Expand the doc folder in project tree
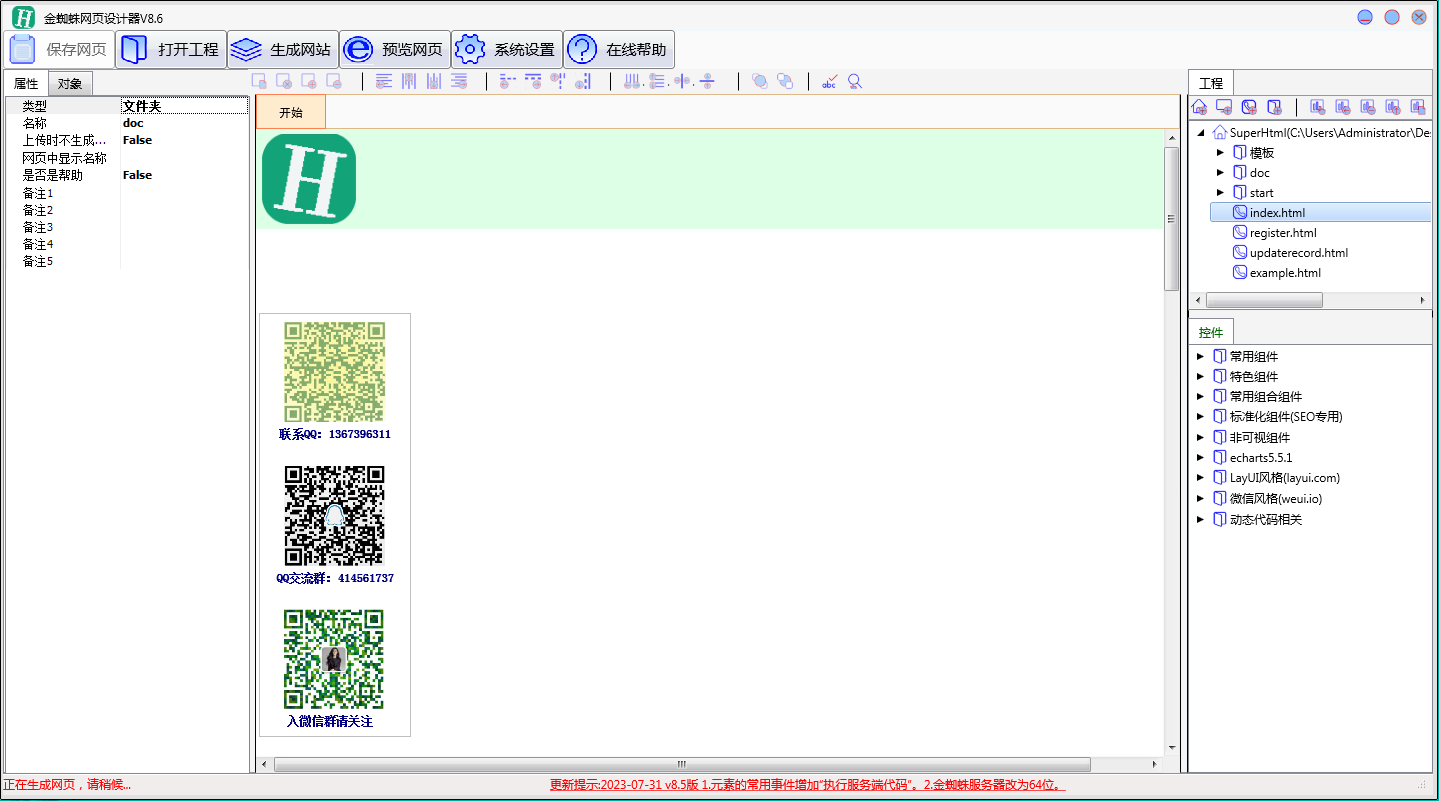The image size is (1439, 801). pos(1220,173)
